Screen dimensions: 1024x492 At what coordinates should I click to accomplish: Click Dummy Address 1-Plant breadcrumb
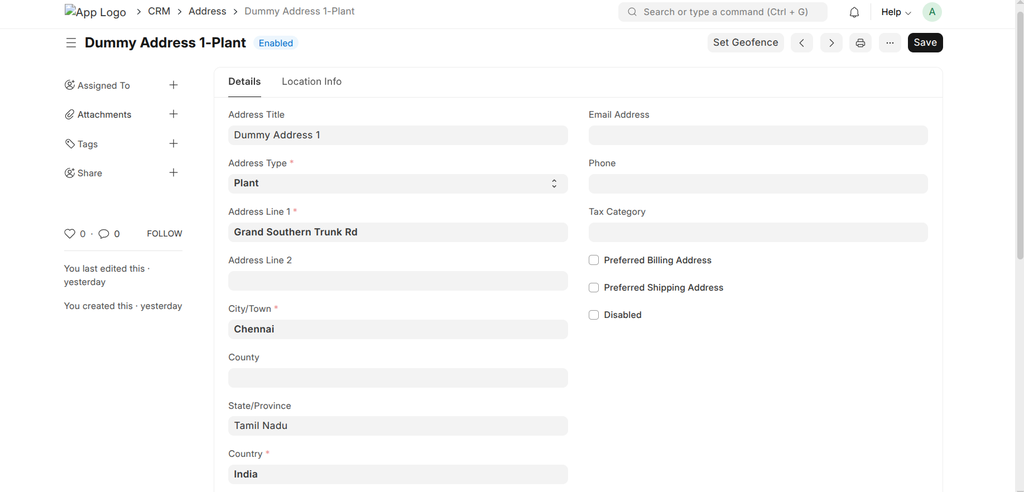tap(299, 11)
